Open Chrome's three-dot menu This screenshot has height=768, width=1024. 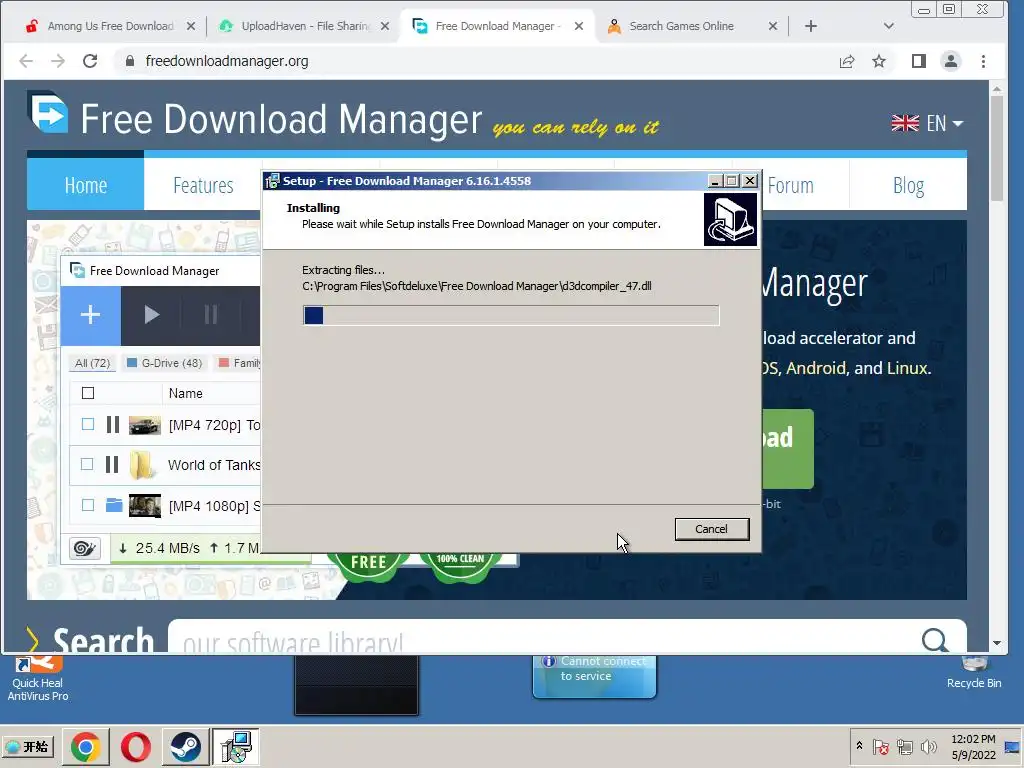[x=983, y=61]
